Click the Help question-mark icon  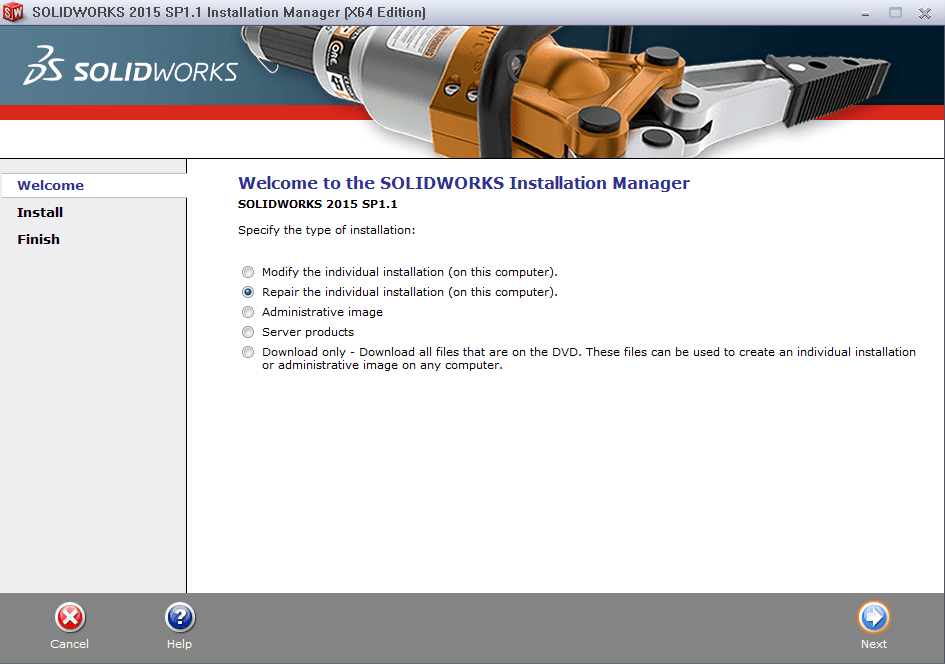click(179, 617)
